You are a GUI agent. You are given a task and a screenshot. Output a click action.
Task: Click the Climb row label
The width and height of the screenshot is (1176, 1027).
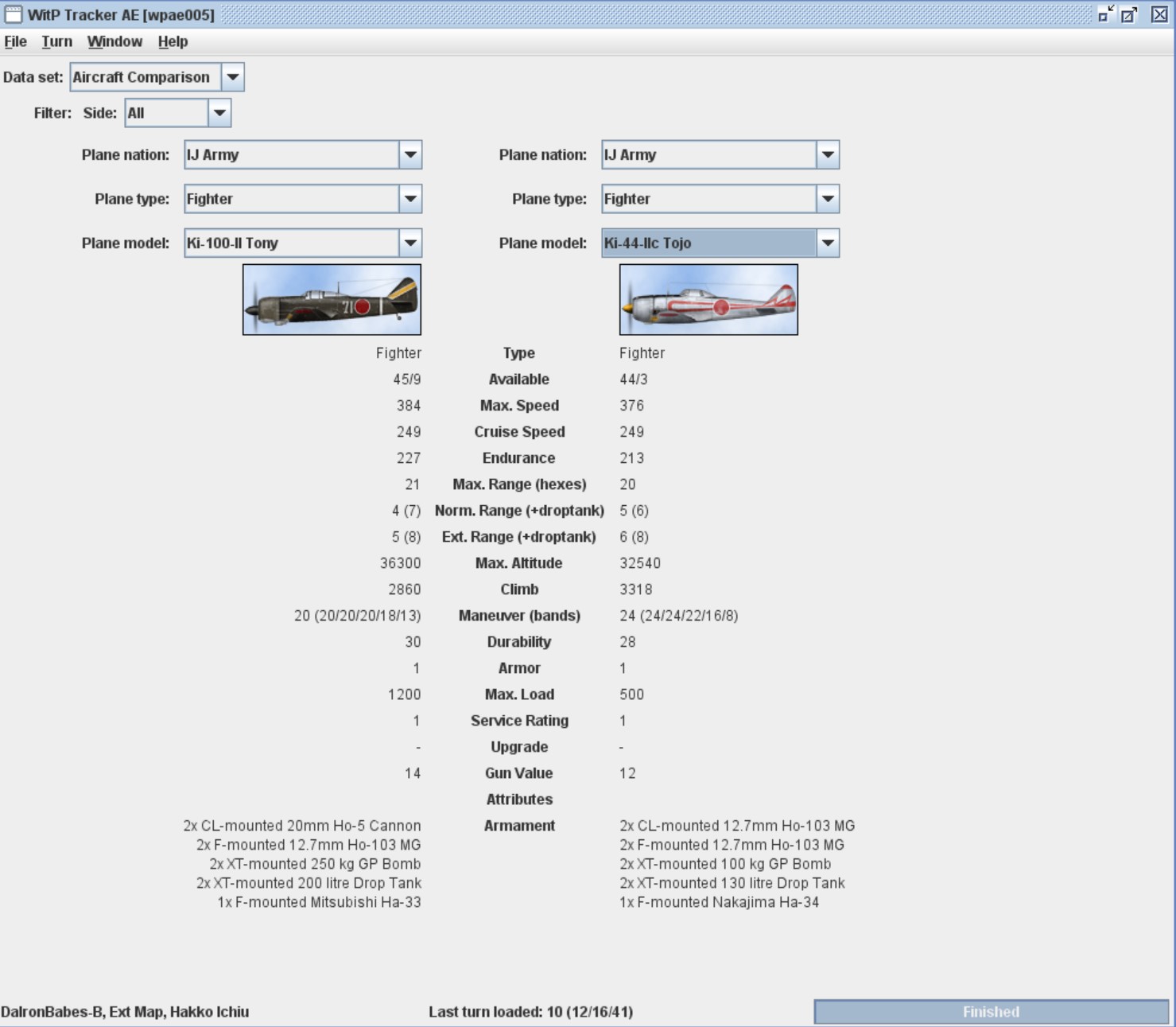click(x=519, y=589)
